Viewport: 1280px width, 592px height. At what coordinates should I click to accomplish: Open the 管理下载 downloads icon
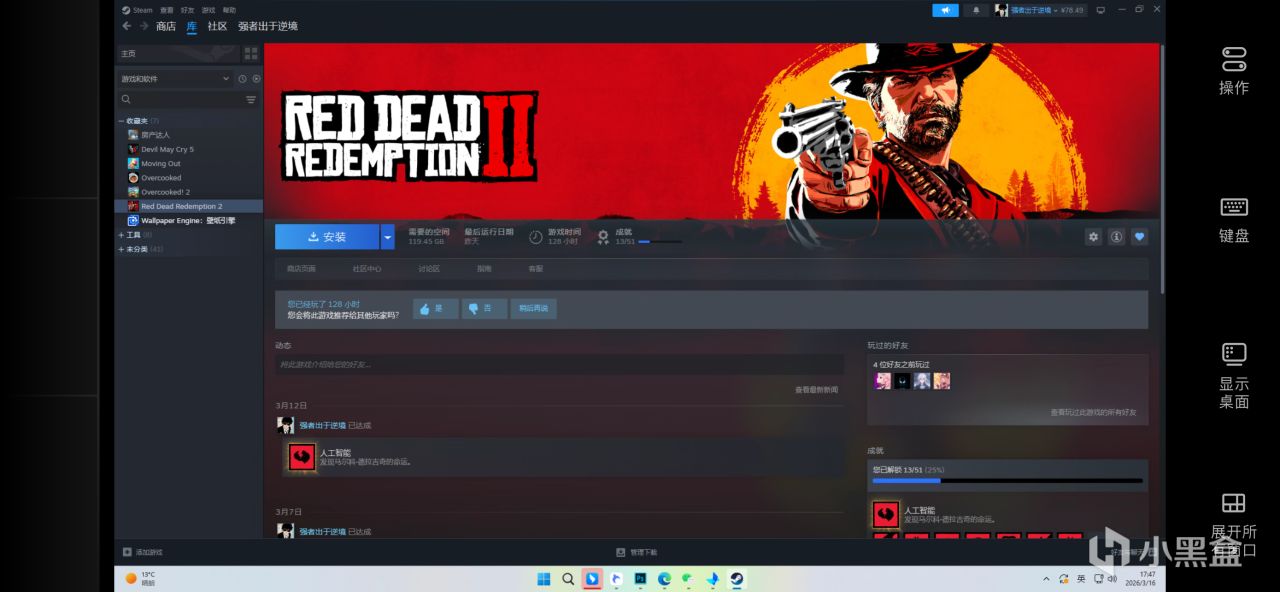[x=621, y=552]
